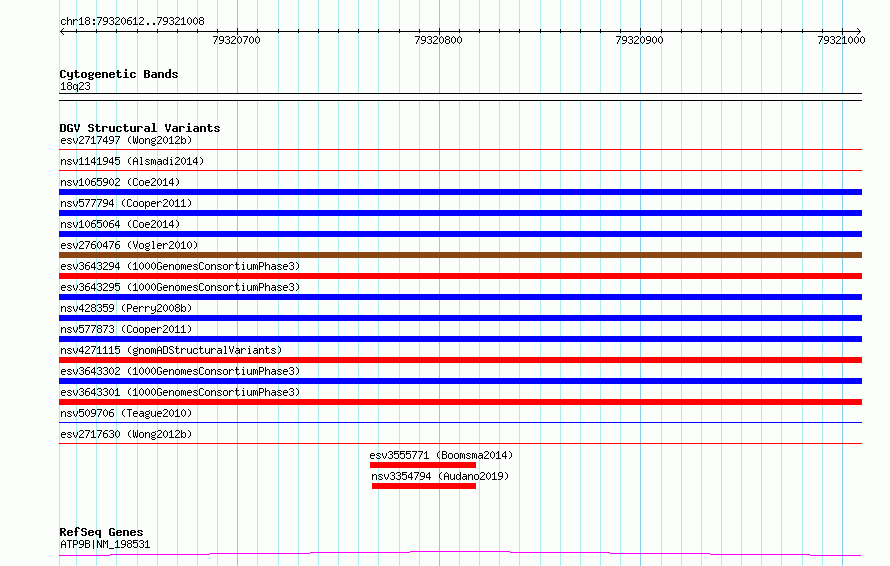Click the nsv577794 (Cooper2011) label
Image resolution: width=890 pixels, height=566 pixels.
coord(126,203)
